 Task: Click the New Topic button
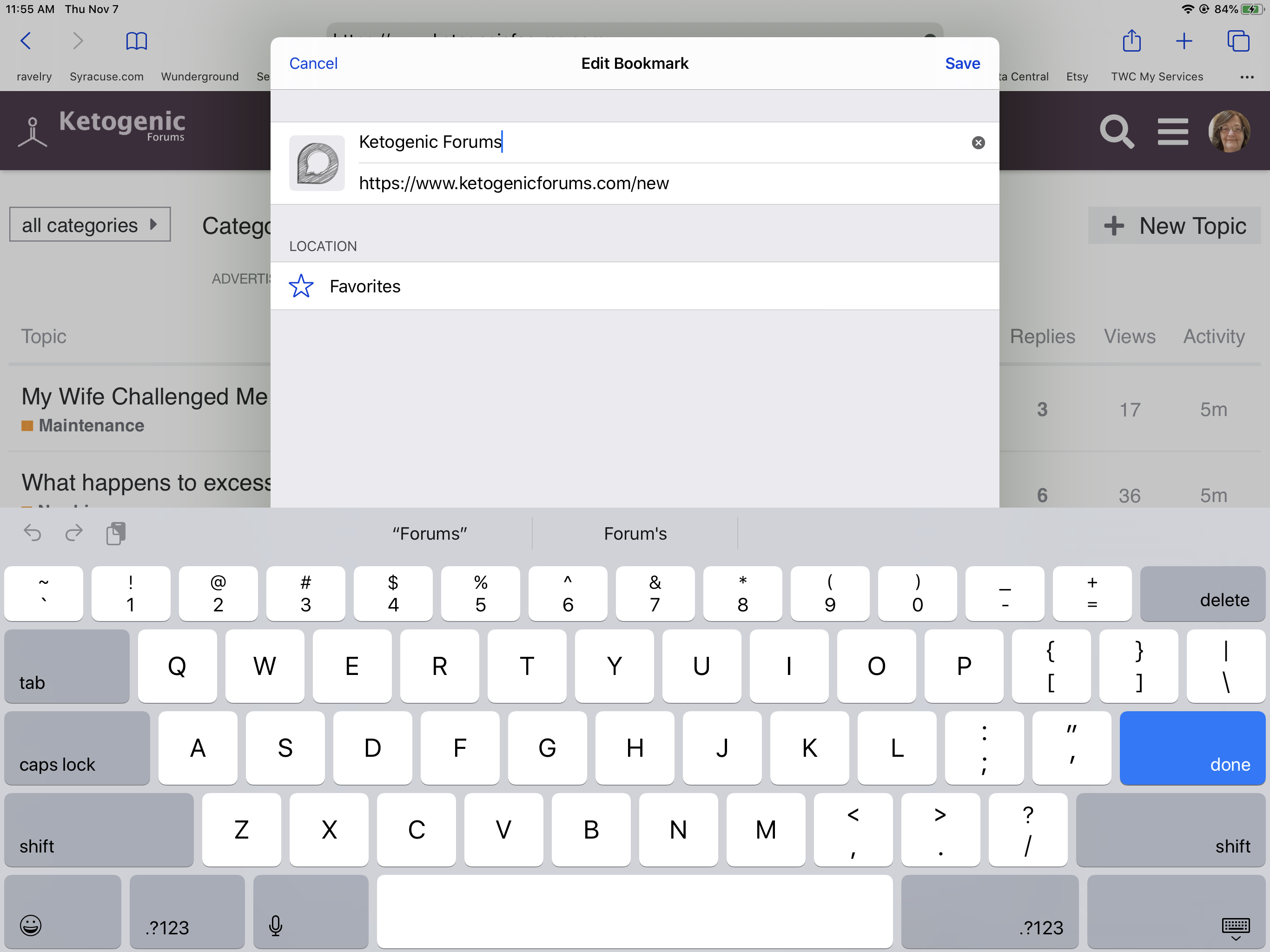[1174, 225]
